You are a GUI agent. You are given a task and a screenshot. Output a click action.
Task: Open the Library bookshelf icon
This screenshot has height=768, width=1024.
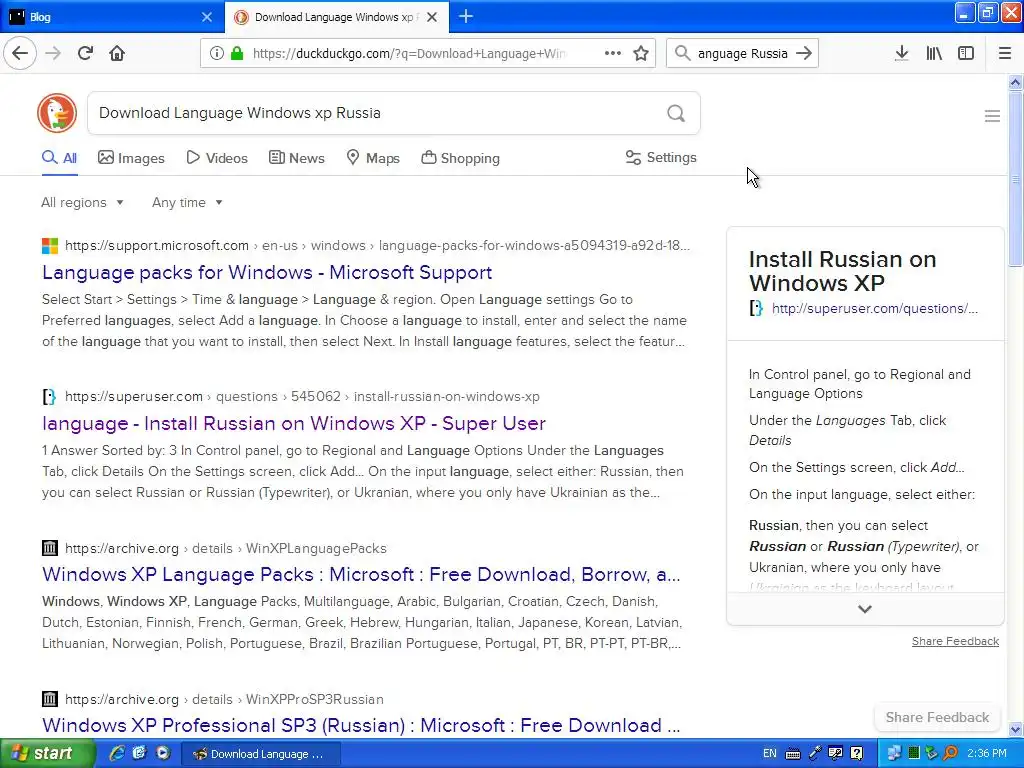934,53
